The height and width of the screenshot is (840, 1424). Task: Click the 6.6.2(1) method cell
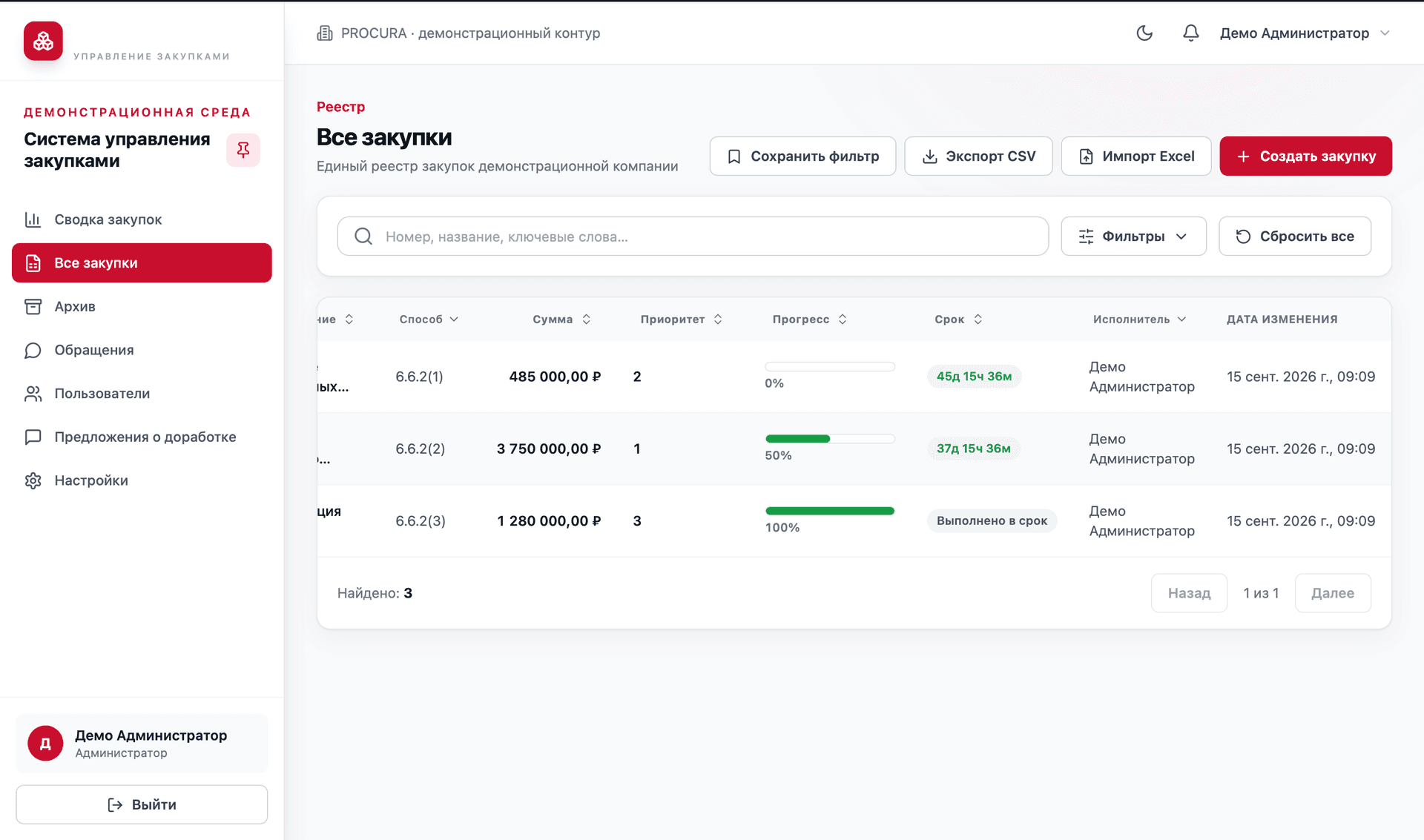(x=419, y=377)
